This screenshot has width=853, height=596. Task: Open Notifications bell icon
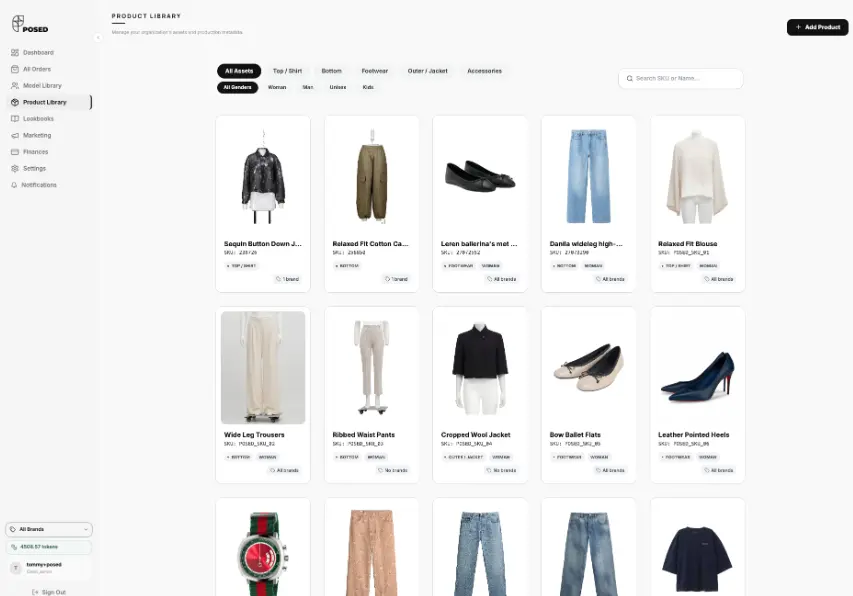pos(14,185)
